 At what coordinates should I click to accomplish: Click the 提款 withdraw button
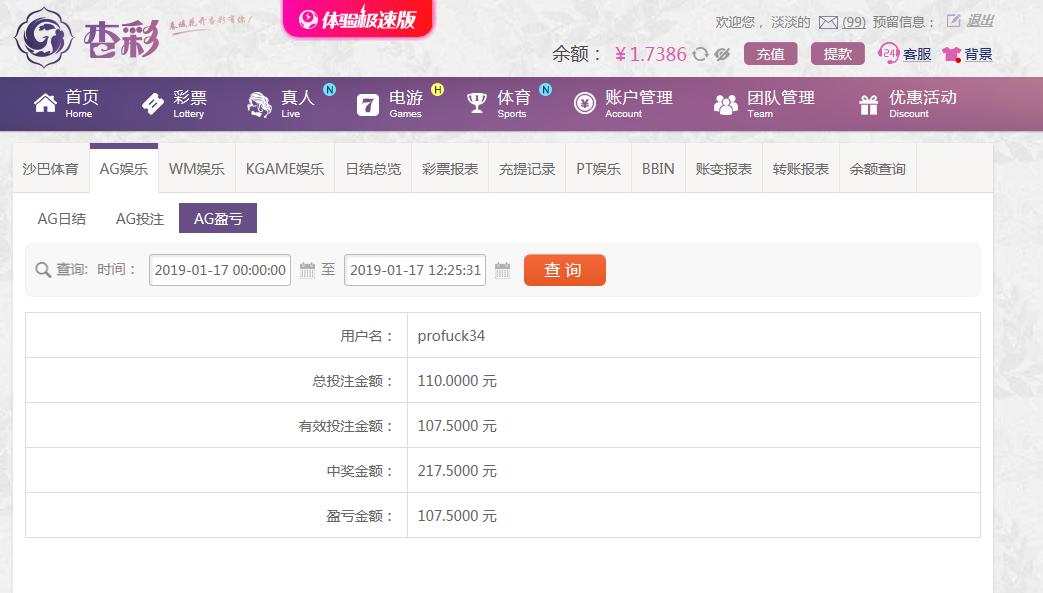click(x=837, y=54)
